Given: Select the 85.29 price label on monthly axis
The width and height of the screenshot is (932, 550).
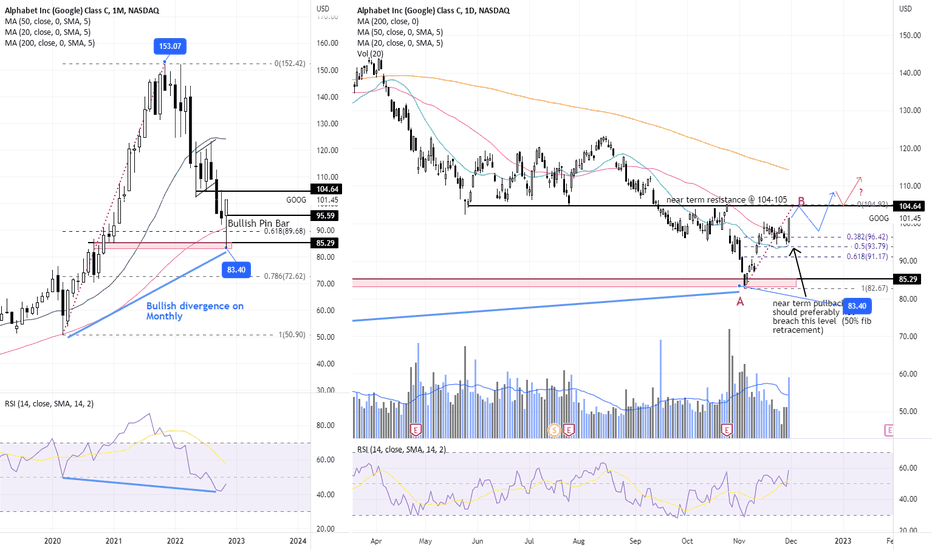Looking at the screenshot, I should [x=324, y=243].
